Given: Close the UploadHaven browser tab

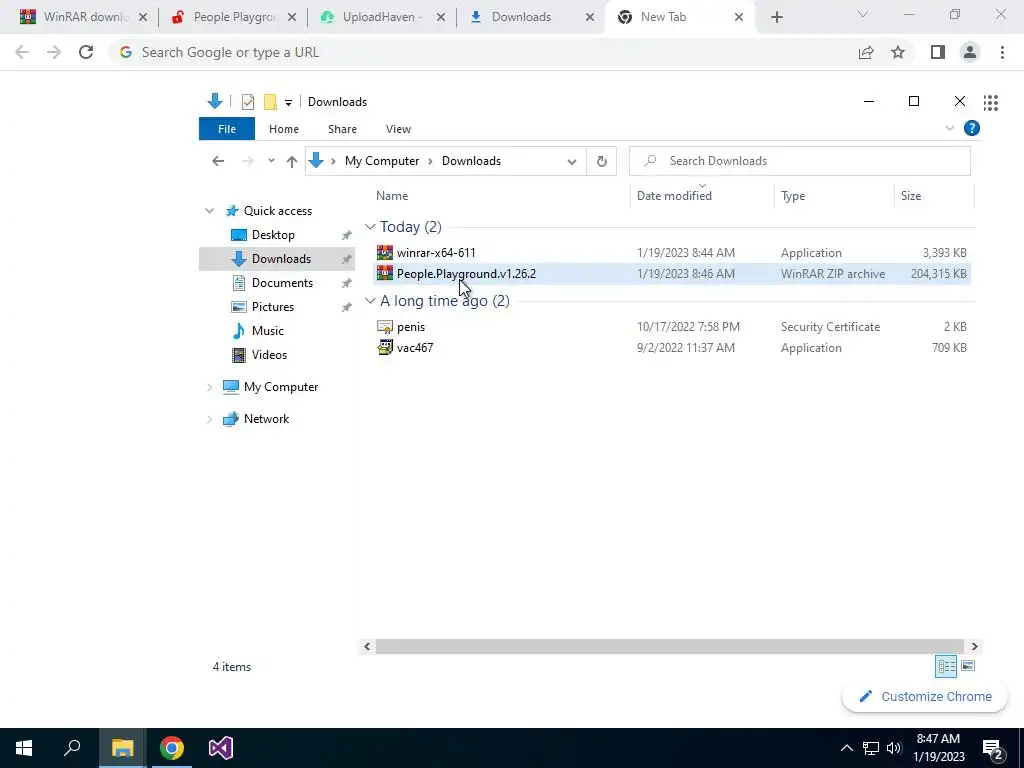Looking at the screenshot, I should pos(441,18).
